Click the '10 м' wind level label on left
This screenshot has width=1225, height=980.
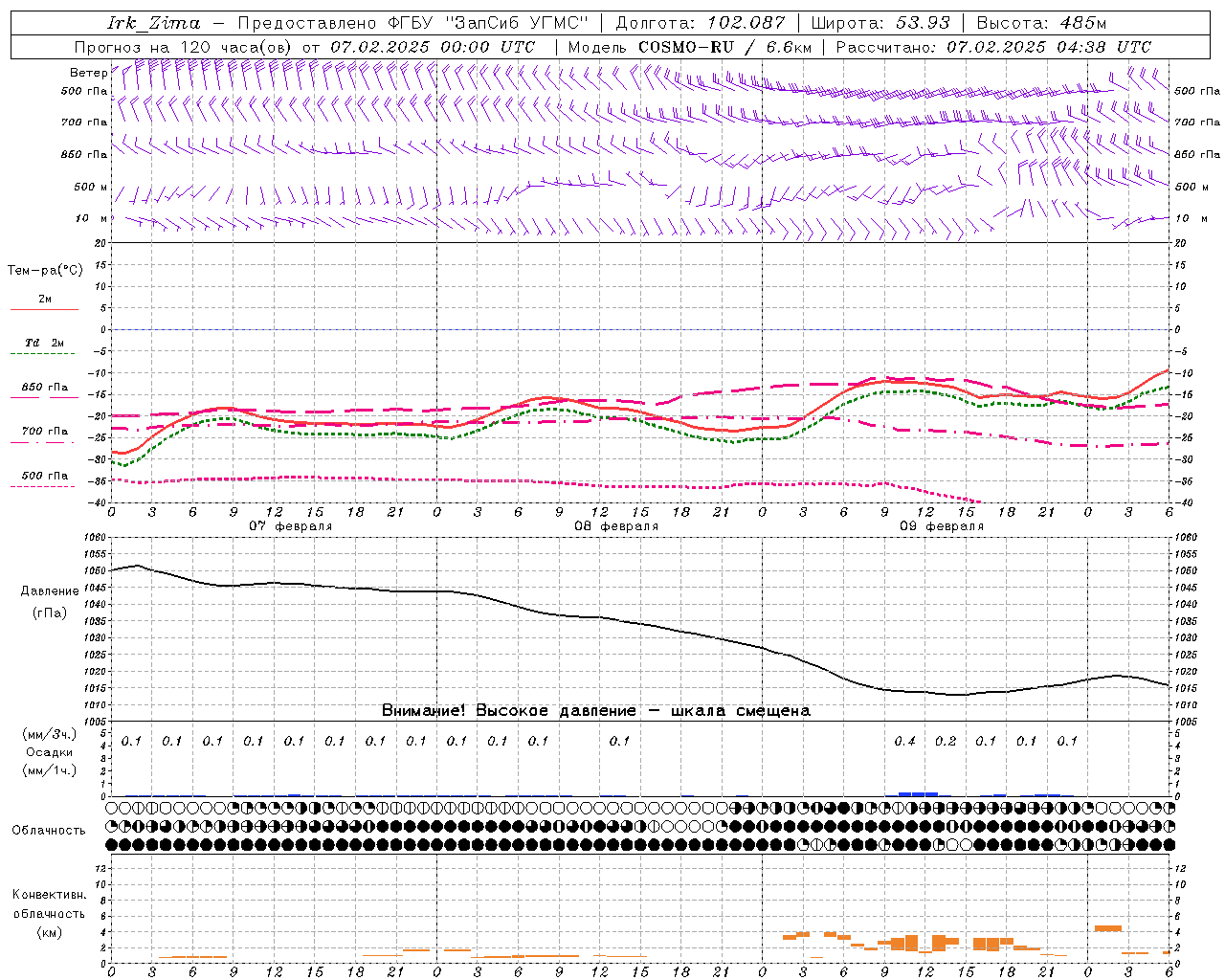[x=92, y=219]
